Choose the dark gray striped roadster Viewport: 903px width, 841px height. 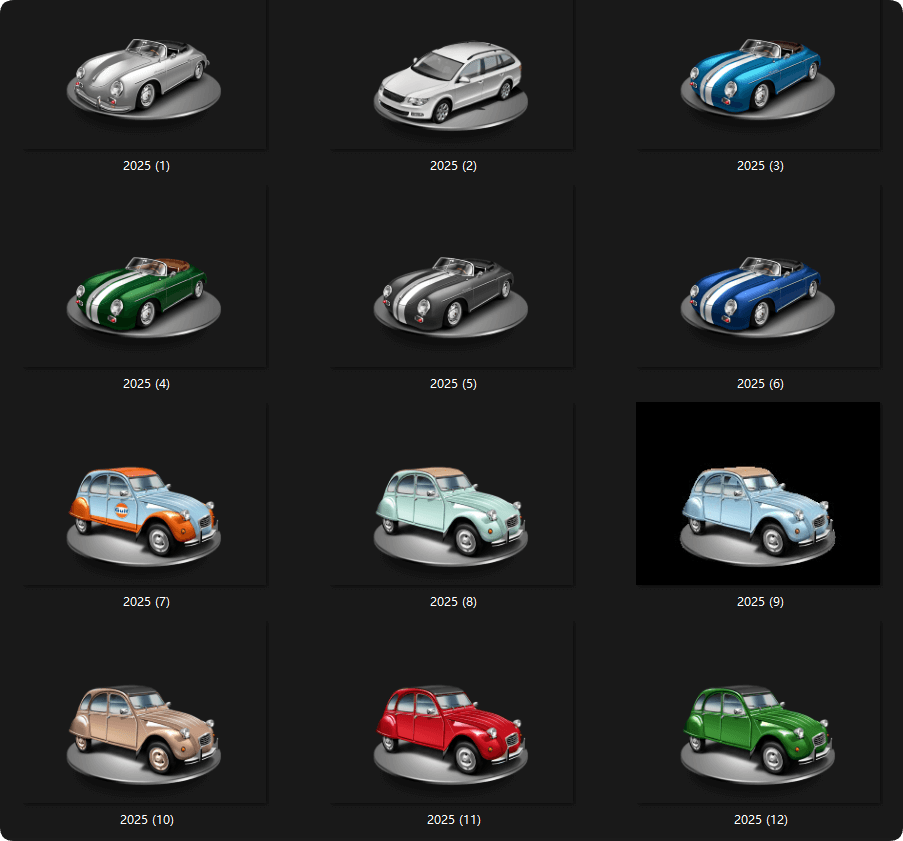coord(452,293)
